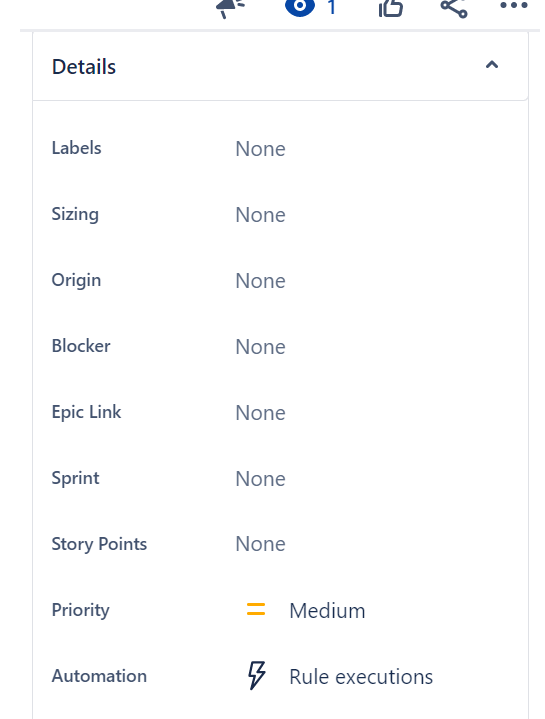This screenshot has height=719, width=545.
Task: Click the feedback megaphone icon
Action: [231, 8]
